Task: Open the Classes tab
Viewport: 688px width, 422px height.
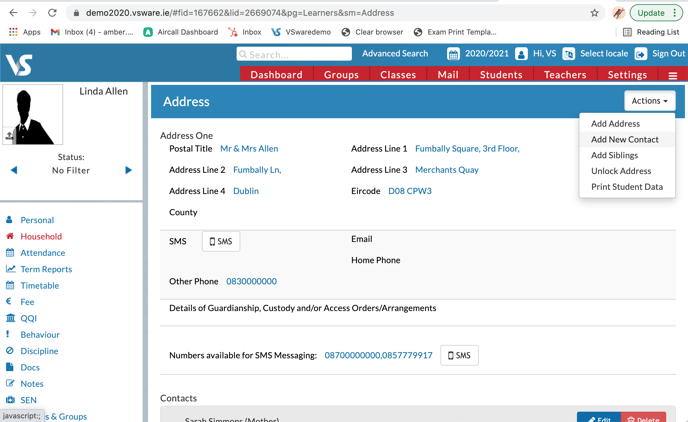Action: click(398, 75)
